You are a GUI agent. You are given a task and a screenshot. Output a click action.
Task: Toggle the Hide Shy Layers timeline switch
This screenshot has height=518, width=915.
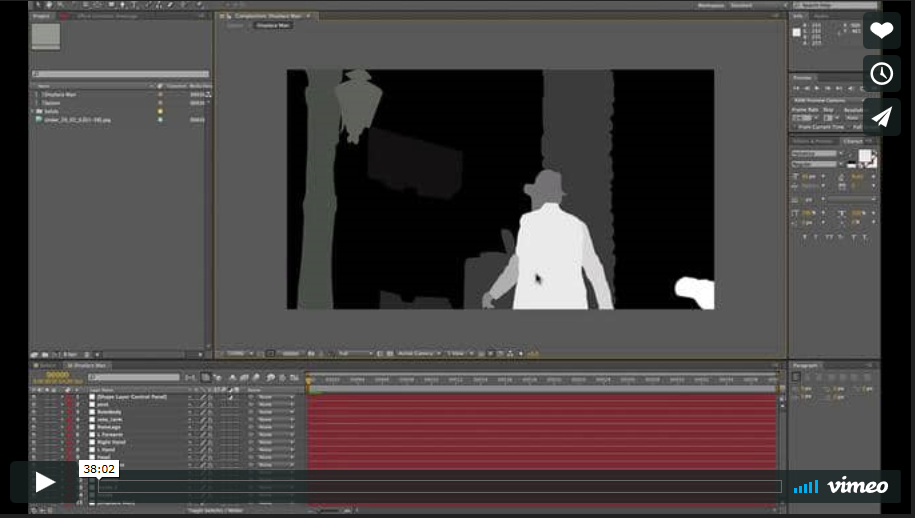(232, 377)
